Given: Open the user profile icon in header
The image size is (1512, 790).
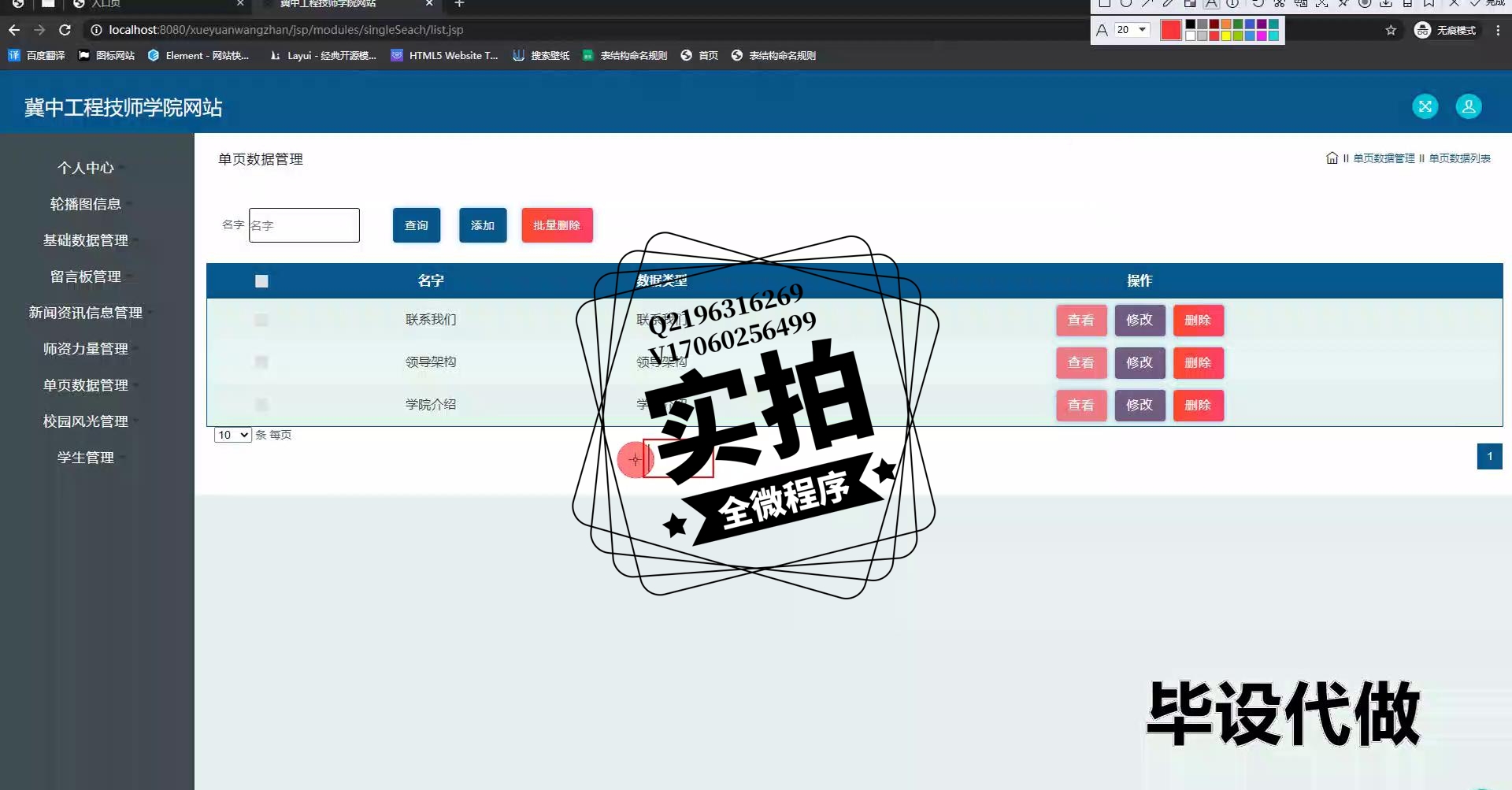Looking at the screenshot, I should coord(1468,106).
